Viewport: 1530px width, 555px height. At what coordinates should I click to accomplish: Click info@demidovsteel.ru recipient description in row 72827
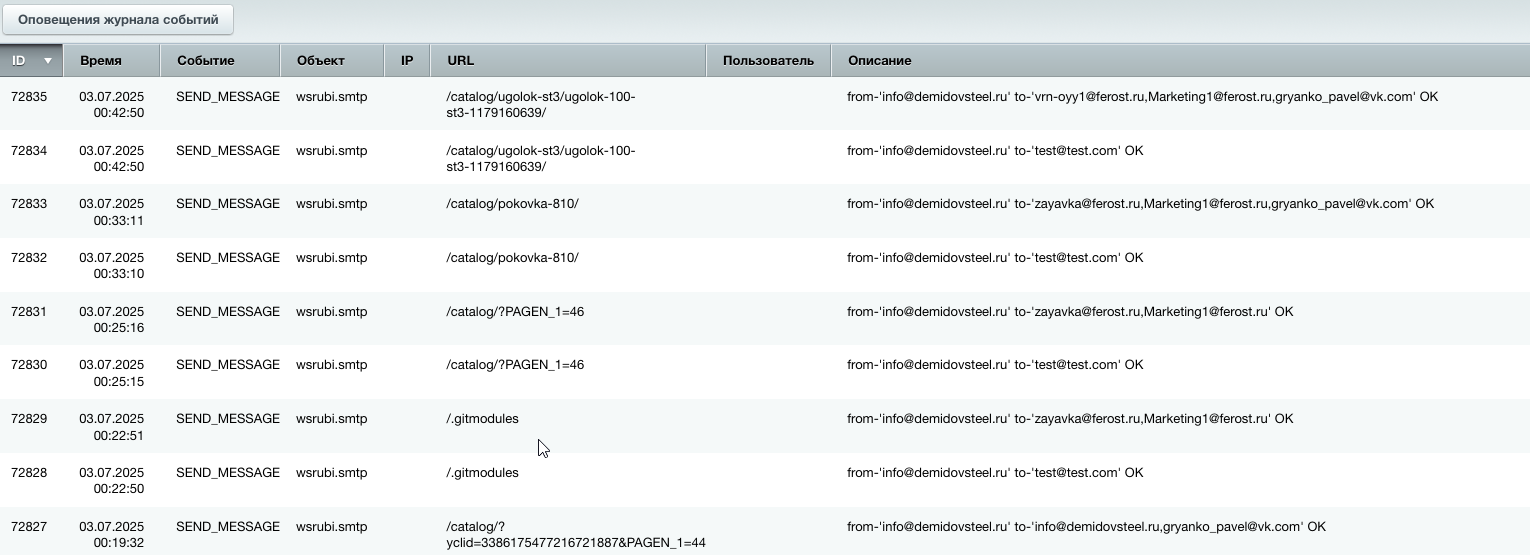[x=1086, y=527]
